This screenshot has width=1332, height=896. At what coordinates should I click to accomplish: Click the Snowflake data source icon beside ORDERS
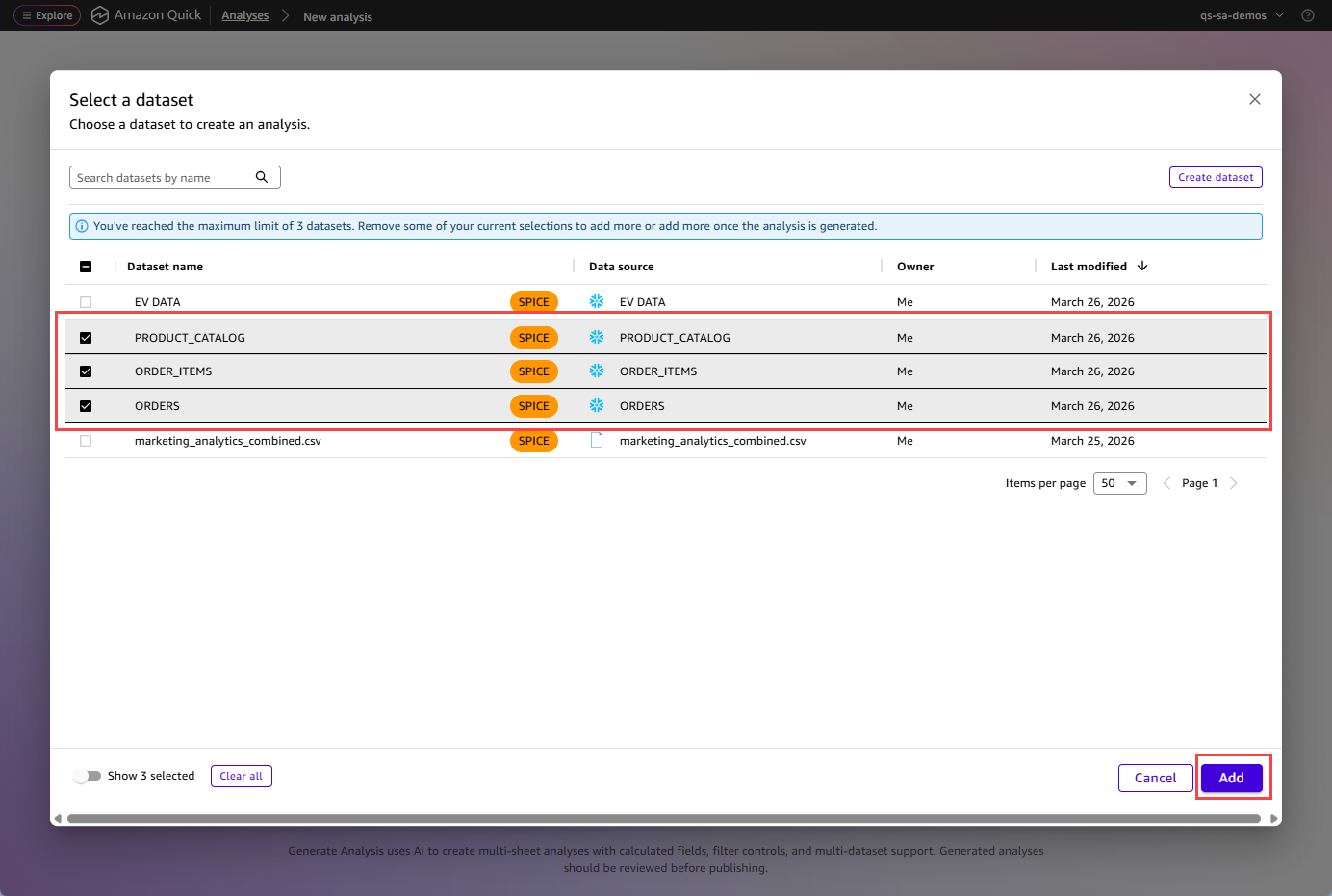(596, 405)
